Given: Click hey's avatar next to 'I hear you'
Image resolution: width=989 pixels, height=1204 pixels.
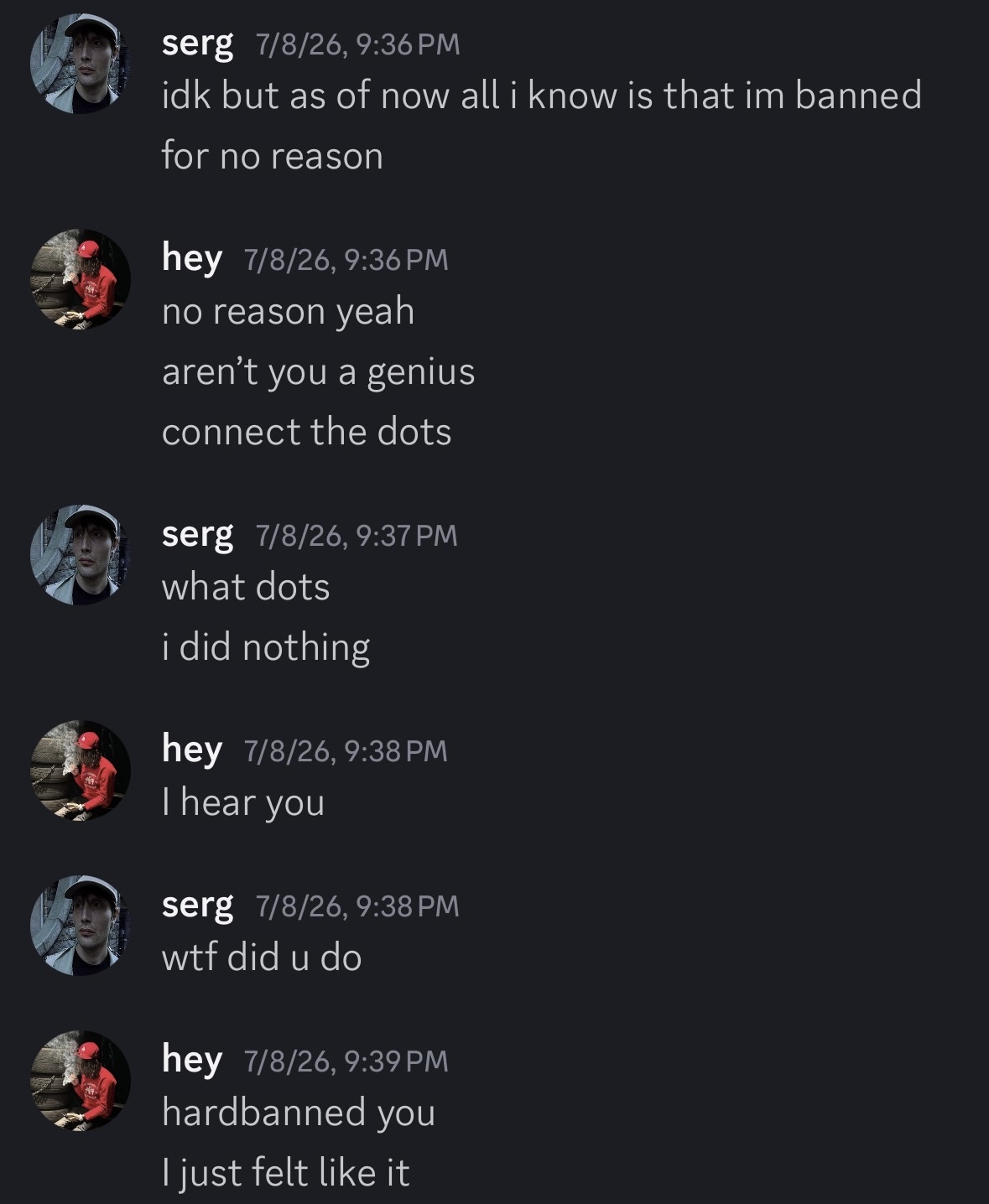Looking at the screenshot, I should point(80,771).
